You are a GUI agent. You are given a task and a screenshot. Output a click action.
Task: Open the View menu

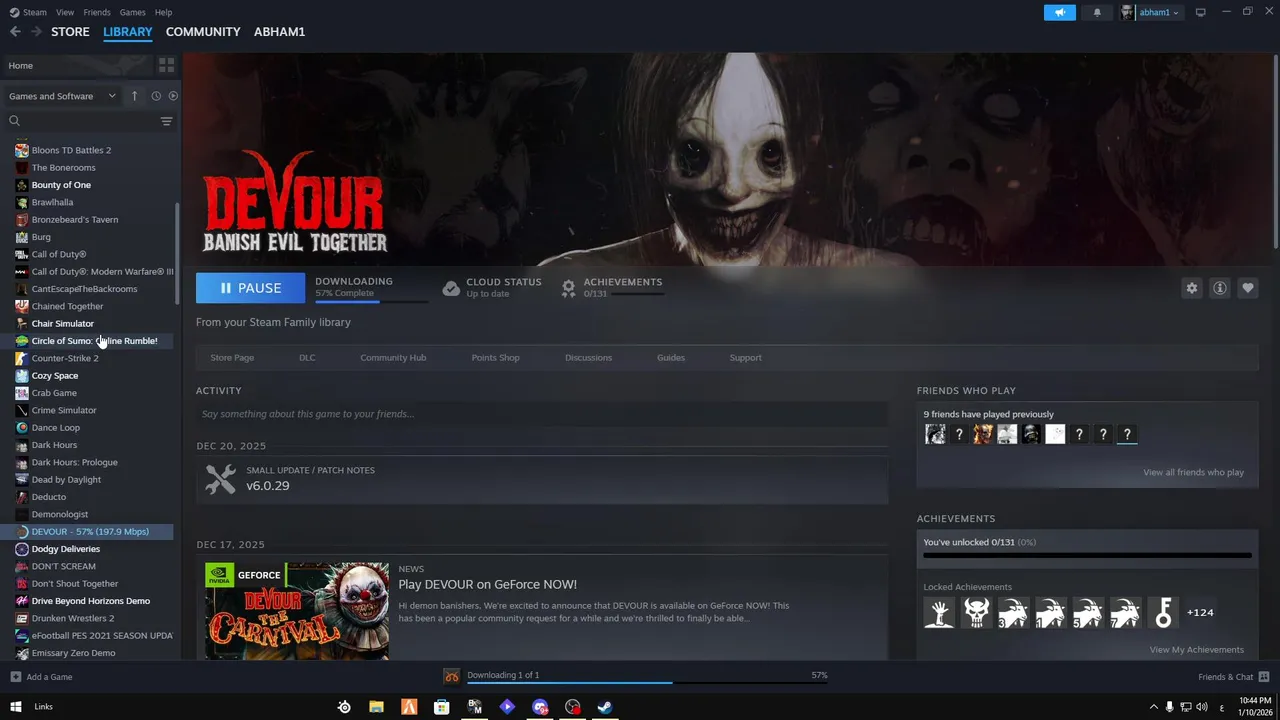[x=65, y=12]
